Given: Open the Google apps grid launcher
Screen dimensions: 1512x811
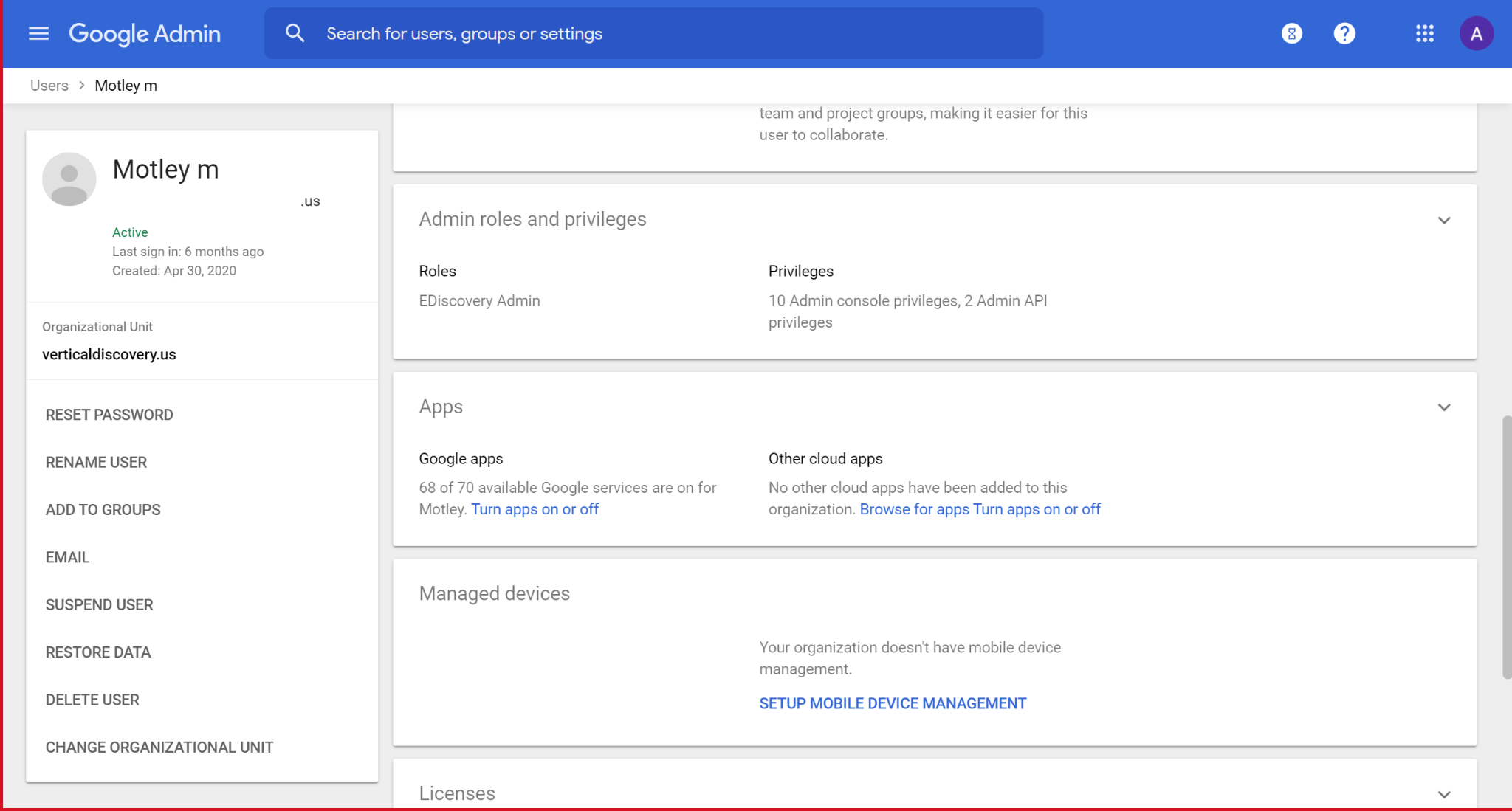Looking at the screenshot, I should point(1424,33).
